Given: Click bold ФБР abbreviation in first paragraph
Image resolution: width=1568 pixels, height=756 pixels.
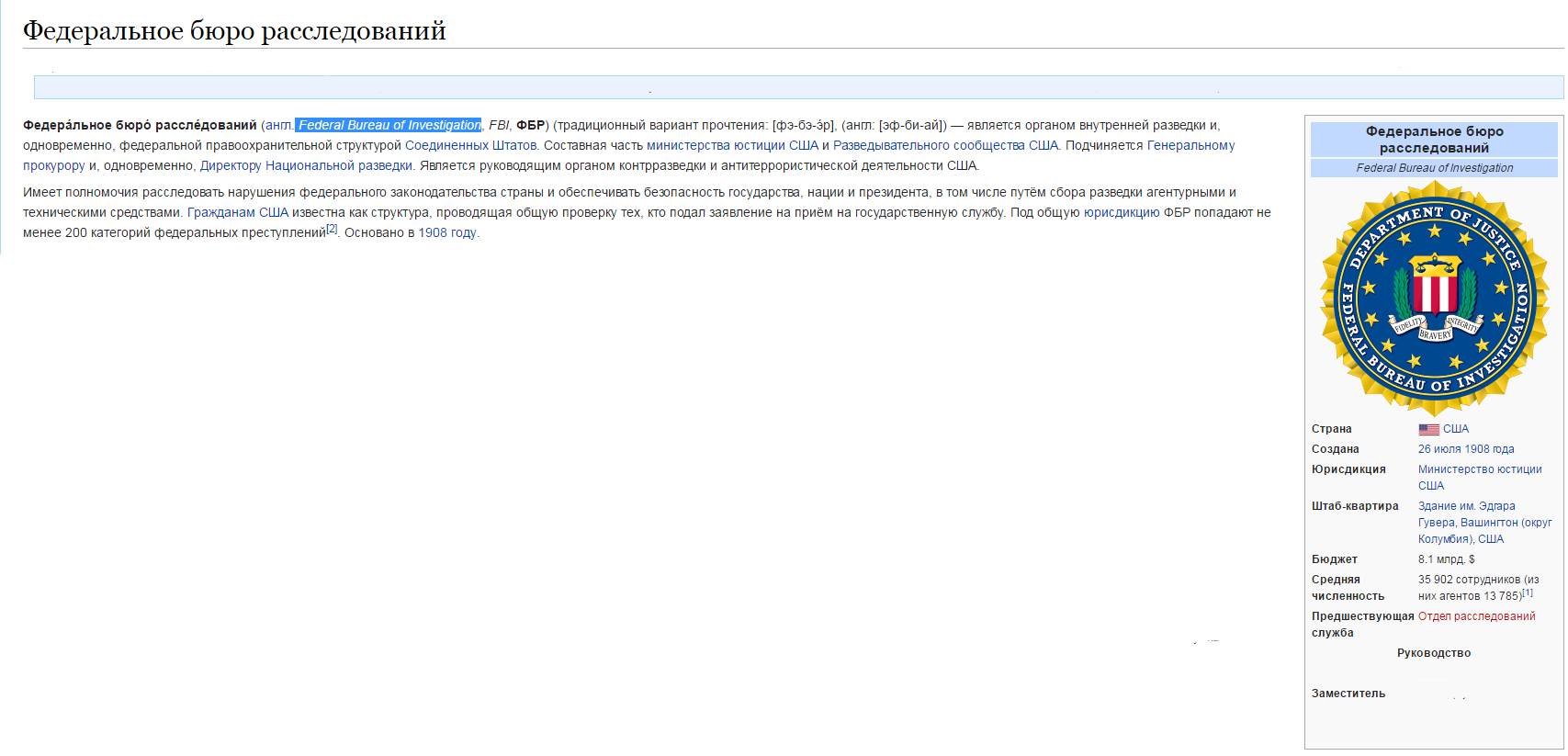Looking at the screenshot, I should click(x=530, y=126).
